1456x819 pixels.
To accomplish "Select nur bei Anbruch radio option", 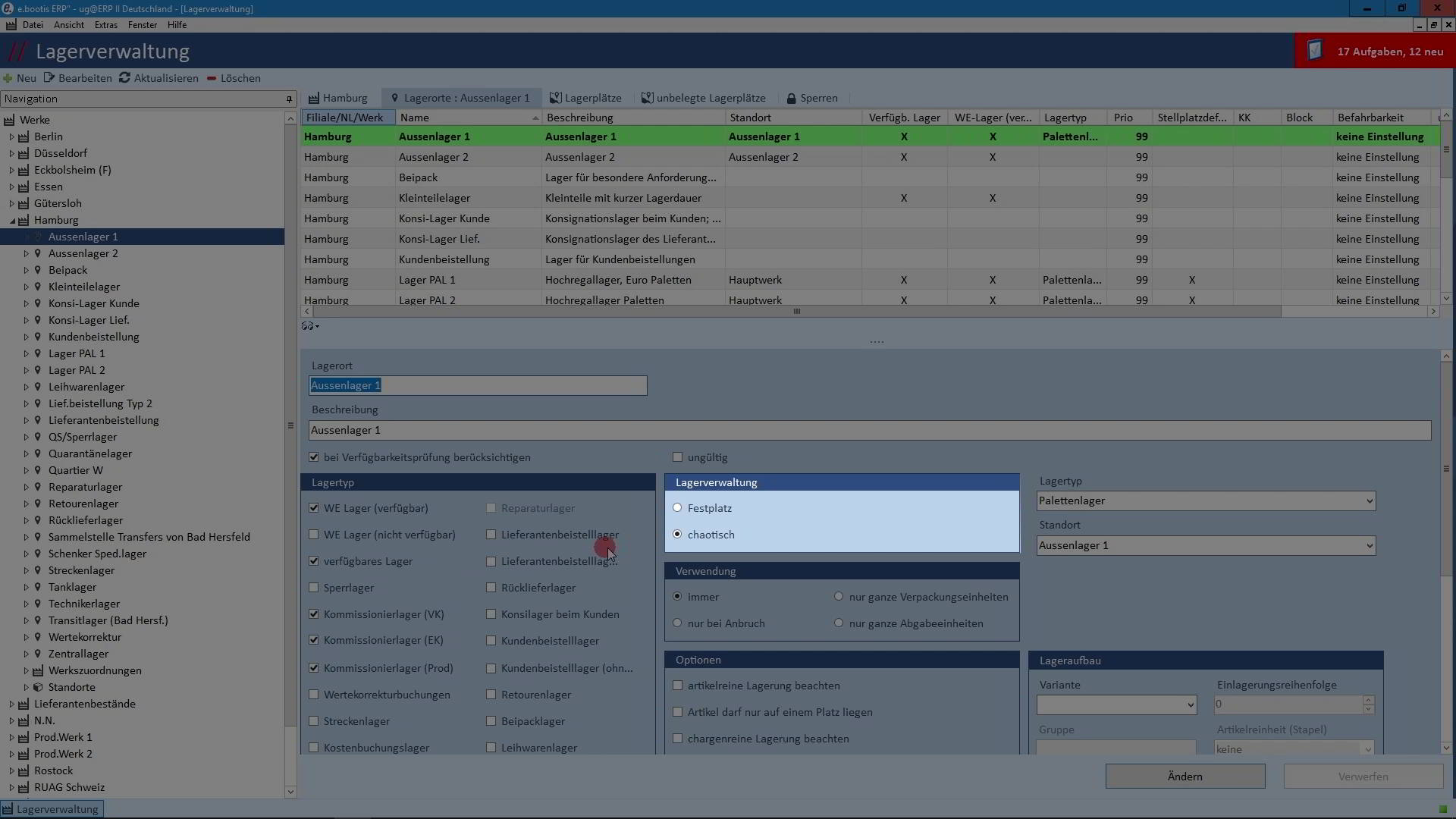I will tap(677, 623).
